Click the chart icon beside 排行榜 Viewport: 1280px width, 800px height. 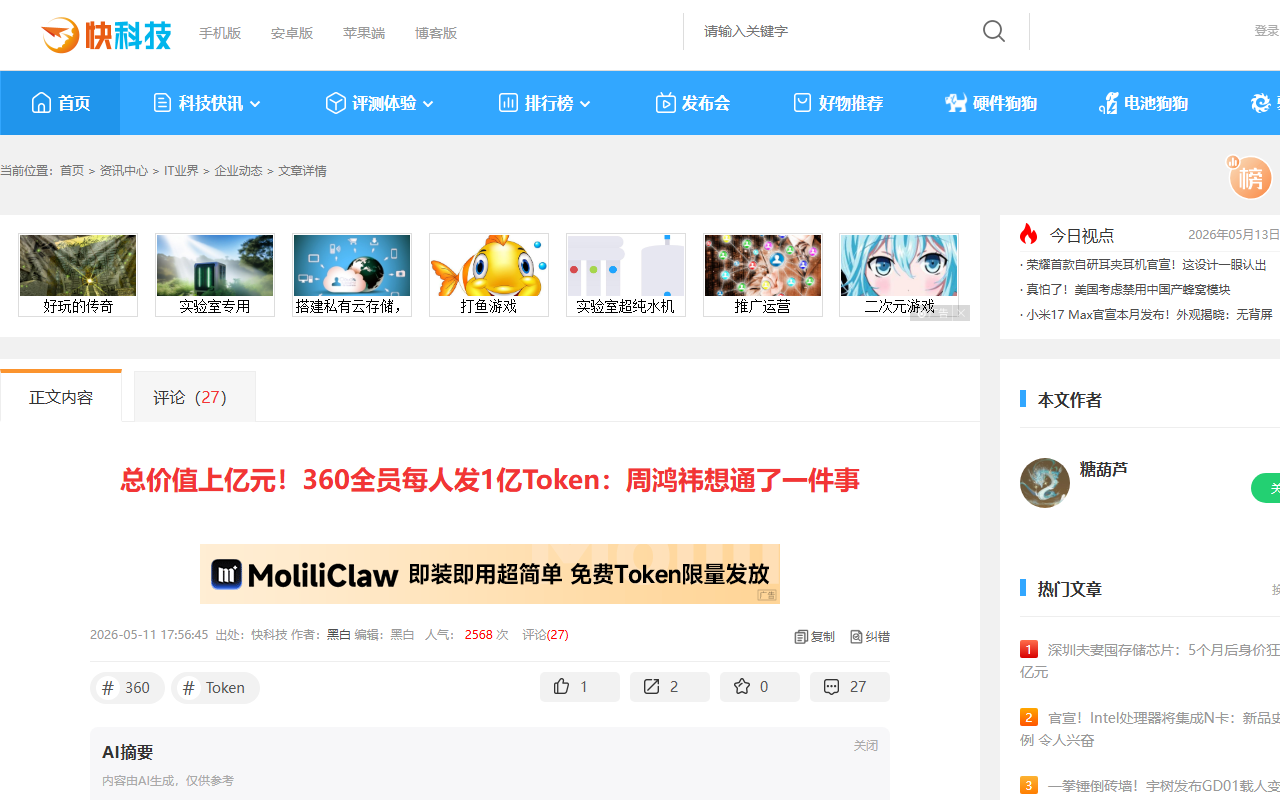(508, 103)
